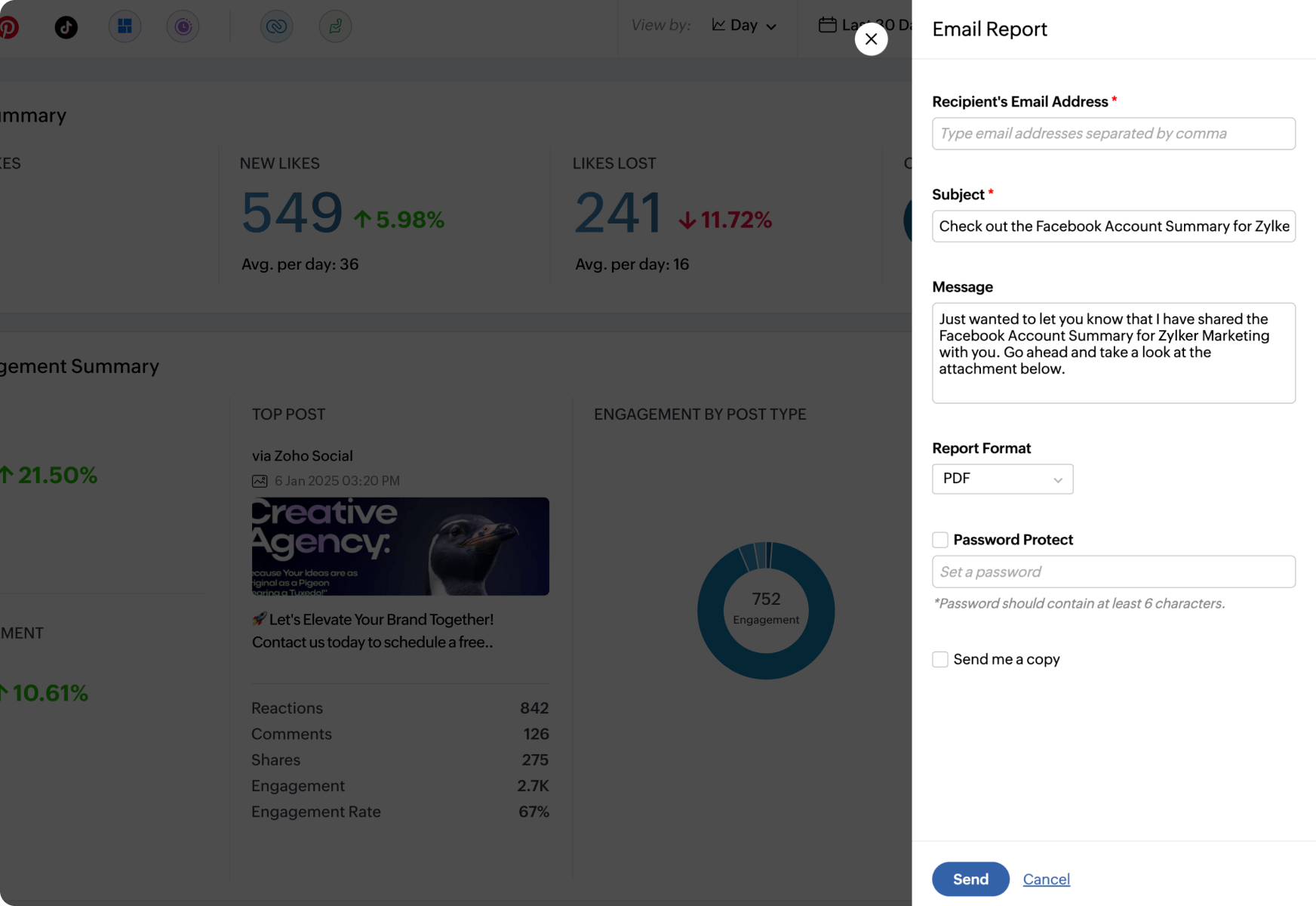Focus the Recipient's Email Address field
This screenshot has width=1316, height=906.
(x=1113, y=134)
